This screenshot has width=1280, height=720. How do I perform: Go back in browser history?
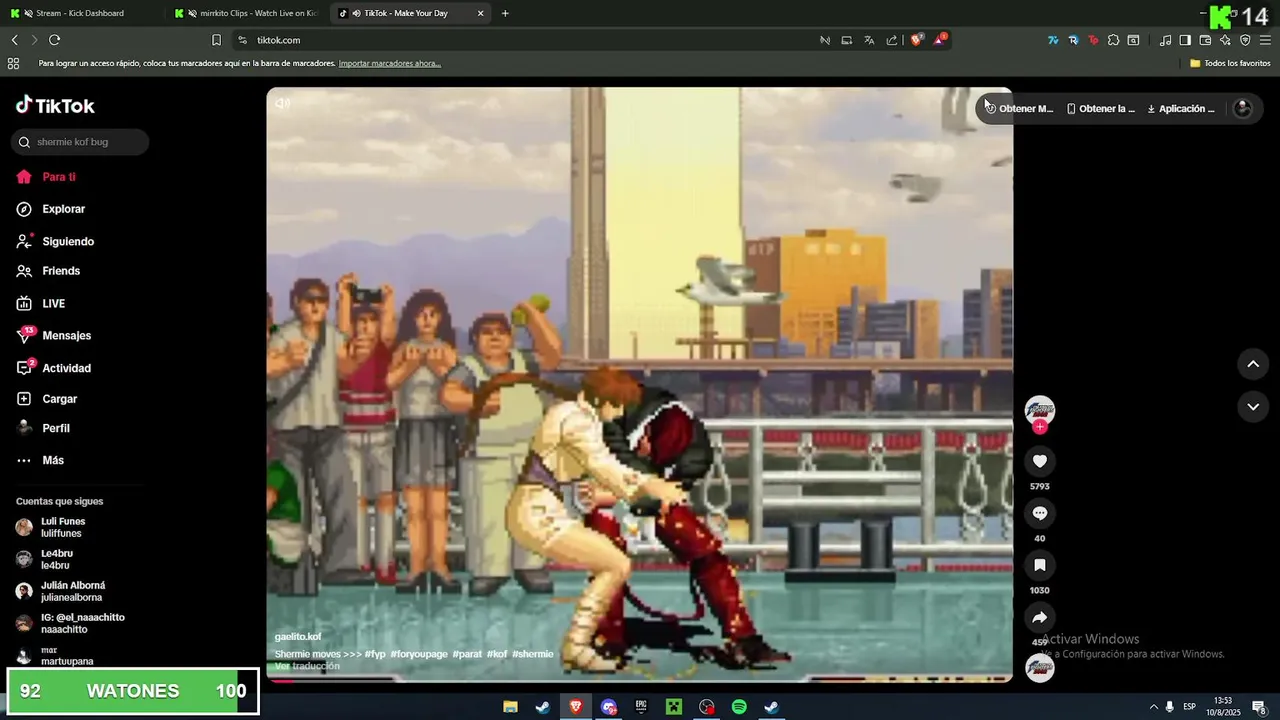tap(14, 40)
